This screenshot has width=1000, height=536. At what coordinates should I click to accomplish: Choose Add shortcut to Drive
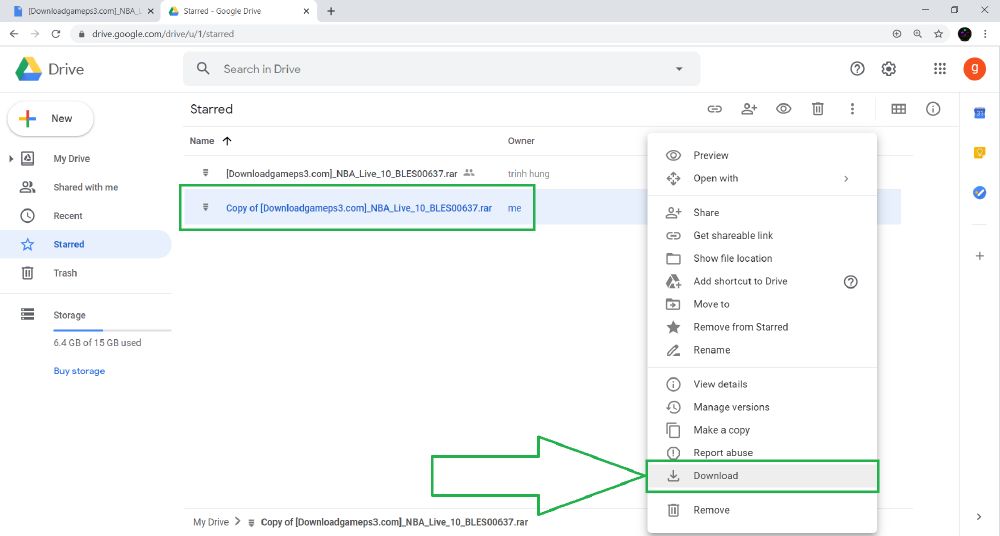pos(740,281)
